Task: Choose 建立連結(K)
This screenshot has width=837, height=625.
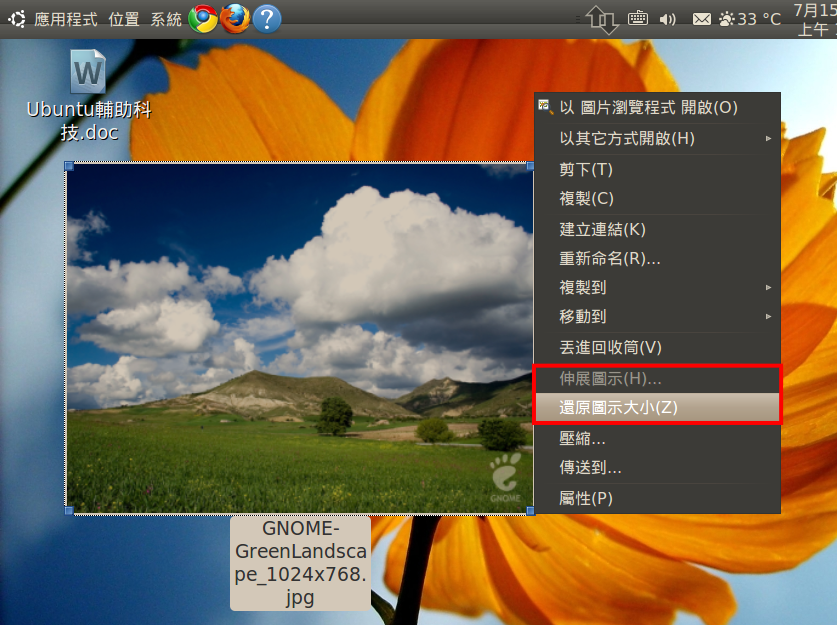Action: 657,230
